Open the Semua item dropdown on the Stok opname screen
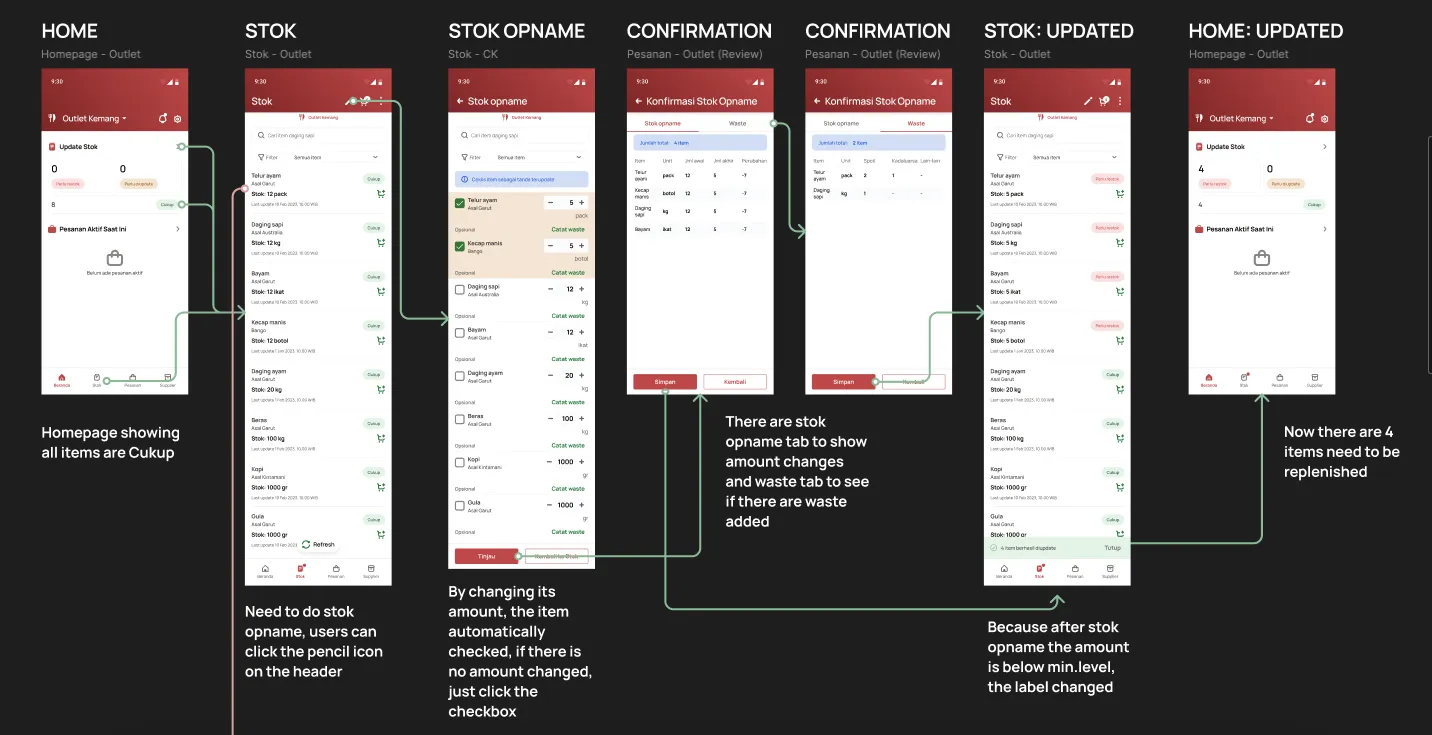Image resolution: width=1432 pixels, height=735 pixels. [540, 157]
